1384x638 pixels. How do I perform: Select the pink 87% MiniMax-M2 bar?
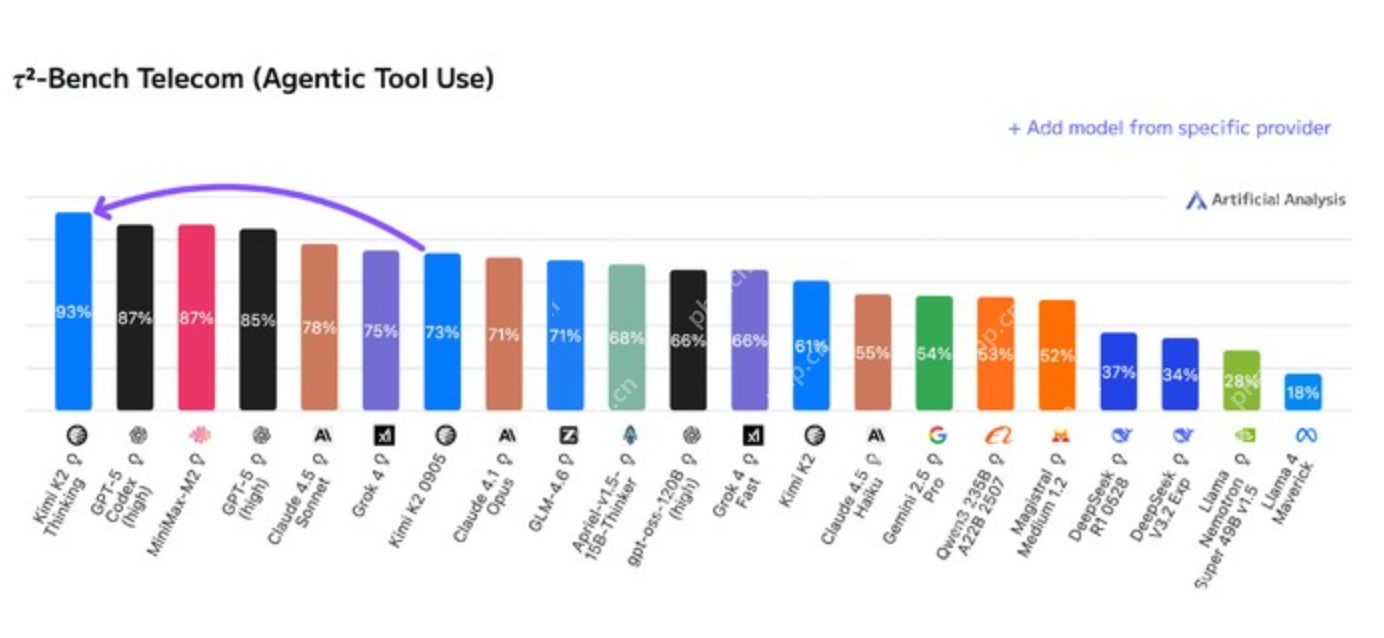197,317
